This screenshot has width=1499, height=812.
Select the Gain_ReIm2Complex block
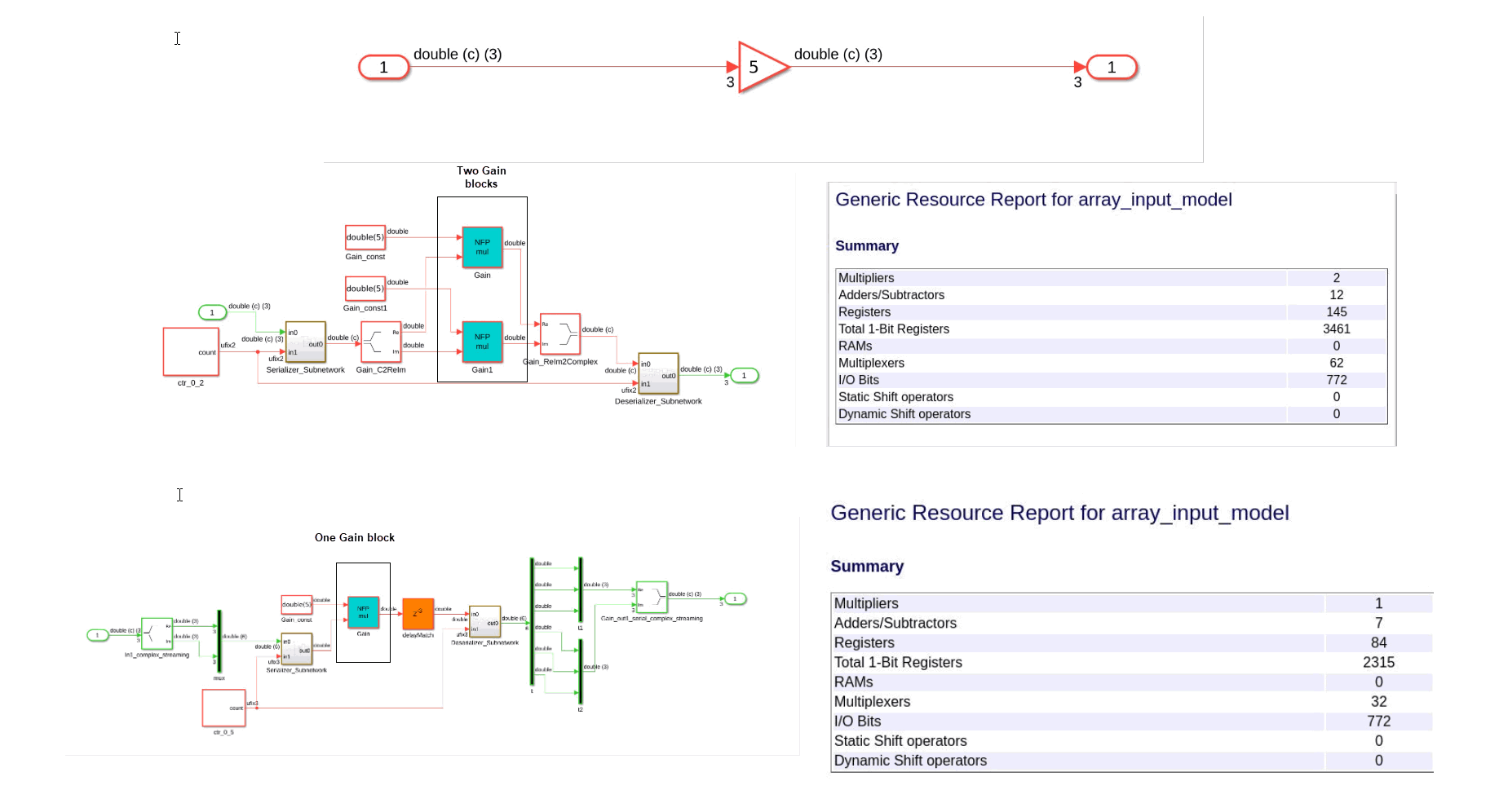pyautogui.click(x=560, y=334)
